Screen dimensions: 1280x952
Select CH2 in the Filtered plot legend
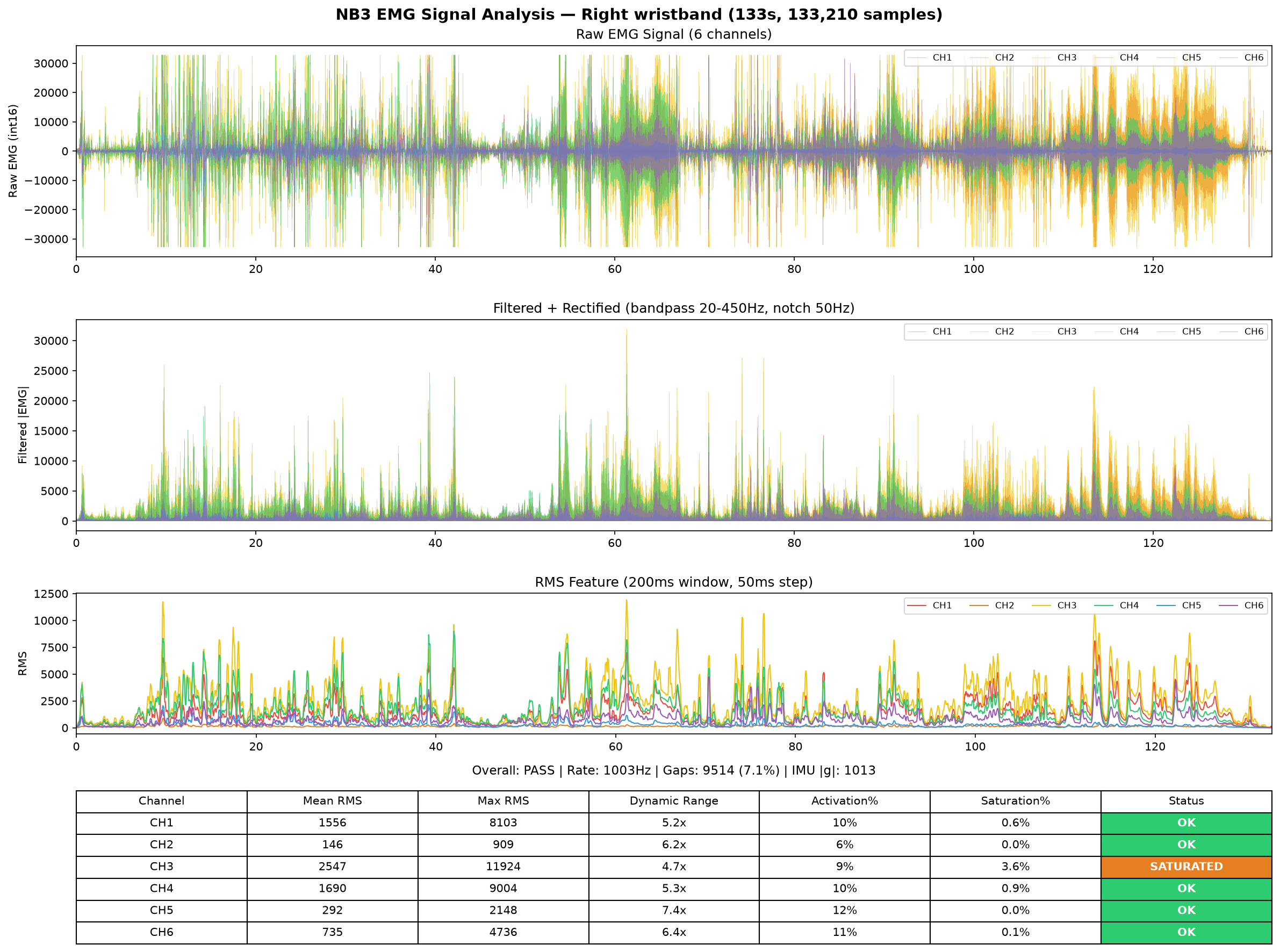991,331
